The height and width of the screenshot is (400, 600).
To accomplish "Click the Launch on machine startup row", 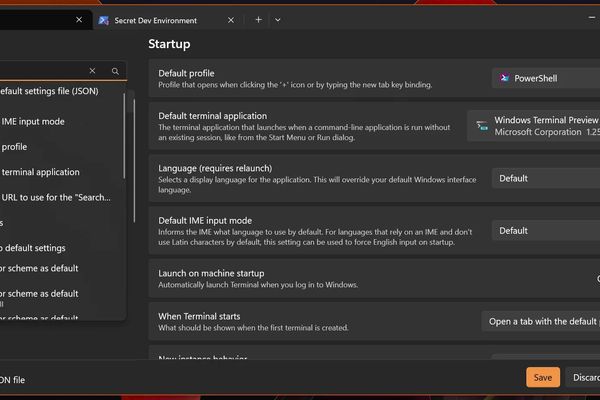I will click(374, 279).
